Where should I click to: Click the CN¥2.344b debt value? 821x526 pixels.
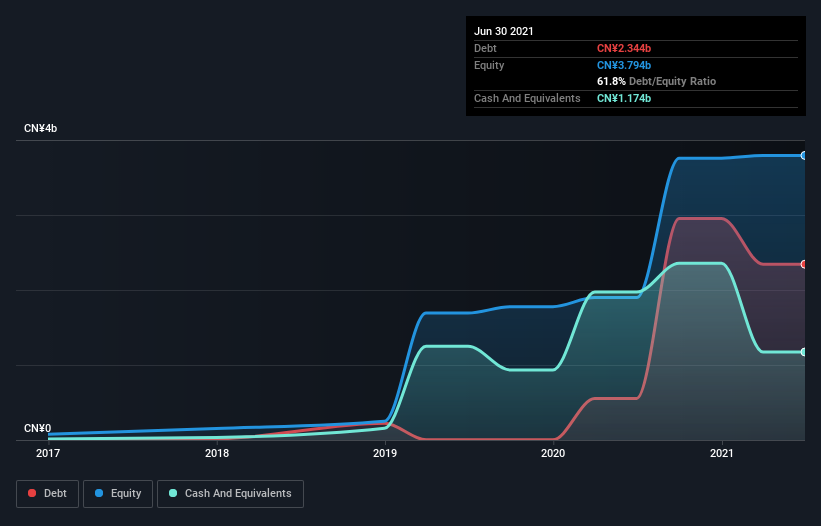click(x=624, y=48)
